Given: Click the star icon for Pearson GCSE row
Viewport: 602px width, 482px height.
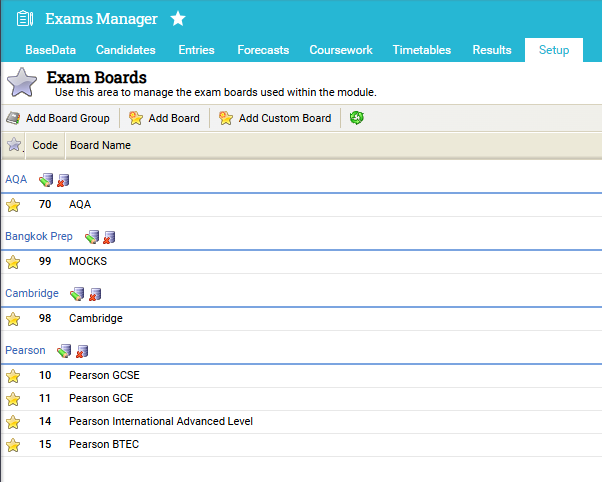Looking at the screenshot, I should coord(13,377).
